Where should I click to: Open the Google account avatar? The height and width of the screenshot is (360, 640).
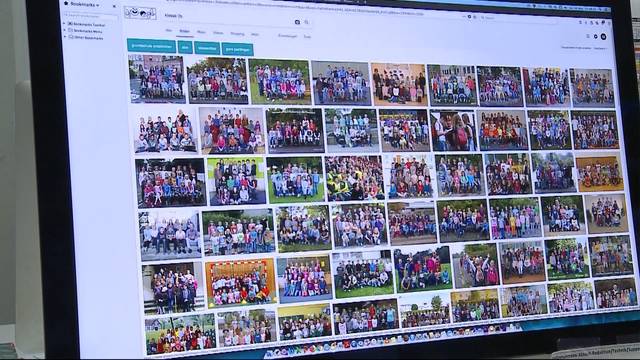[x=603, y=37]
